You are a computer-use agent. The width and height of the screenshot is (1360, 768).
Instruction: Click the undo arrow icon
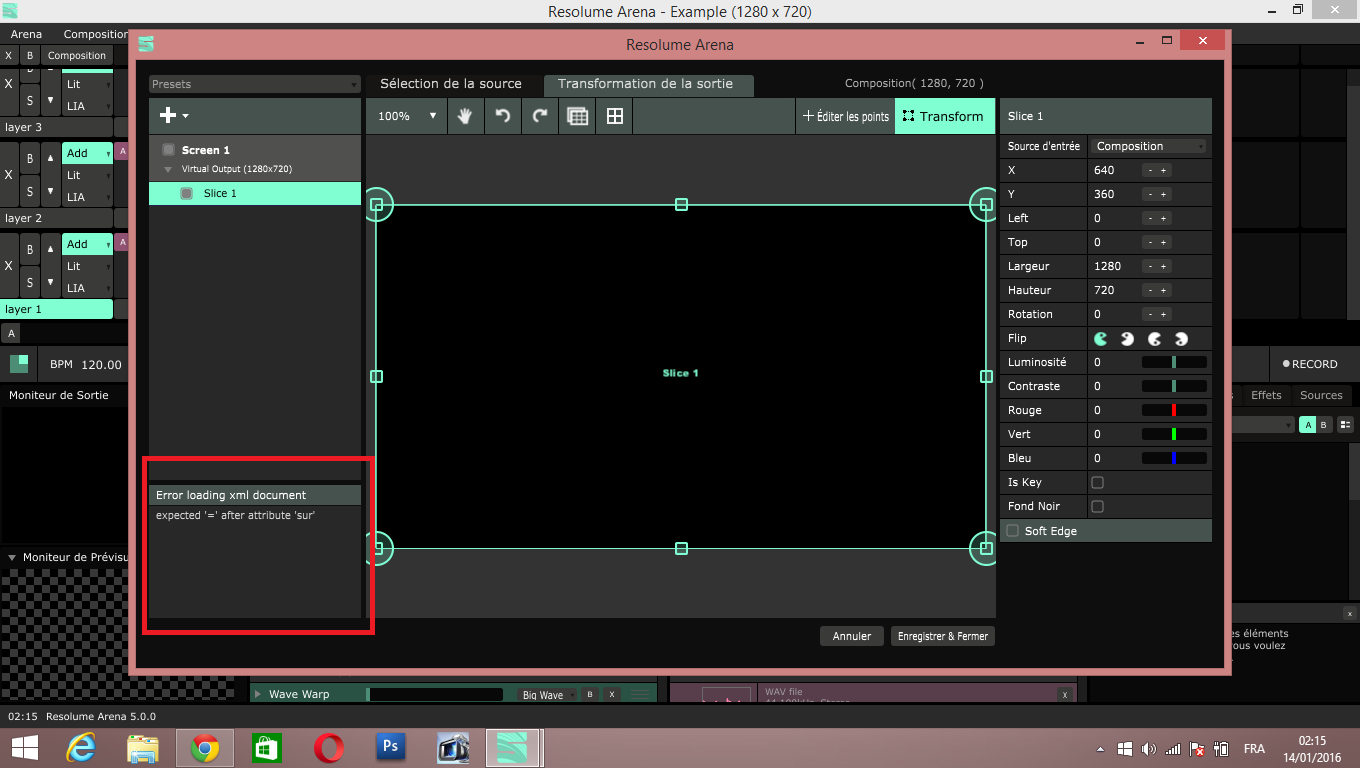503,116
